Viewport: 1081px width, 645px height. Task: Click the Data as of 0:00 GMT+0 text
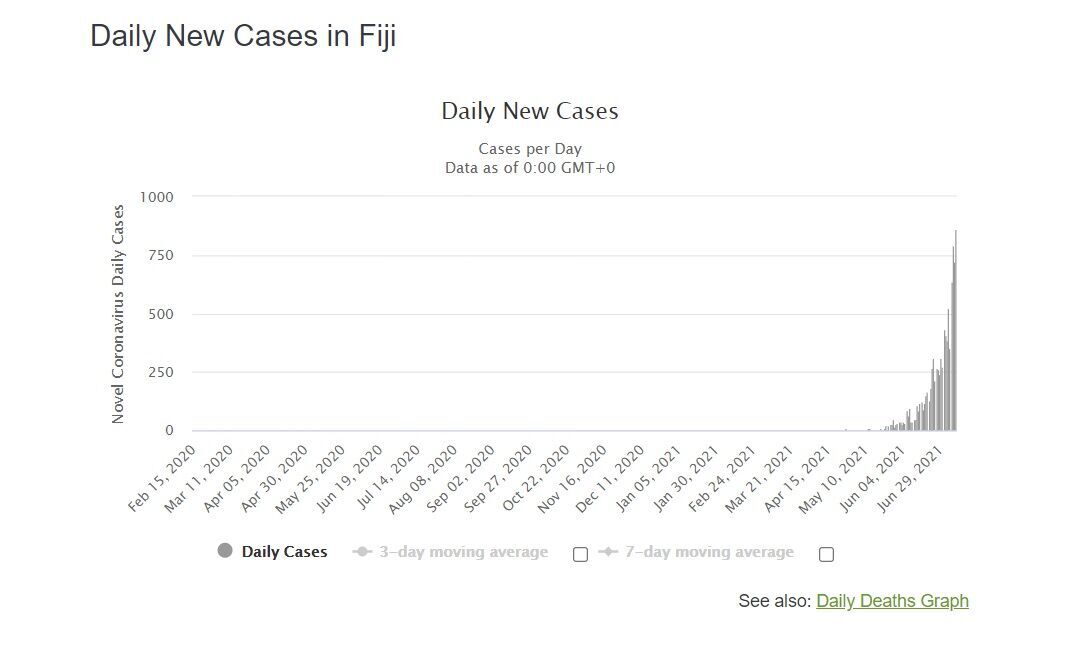pos(530,168)
